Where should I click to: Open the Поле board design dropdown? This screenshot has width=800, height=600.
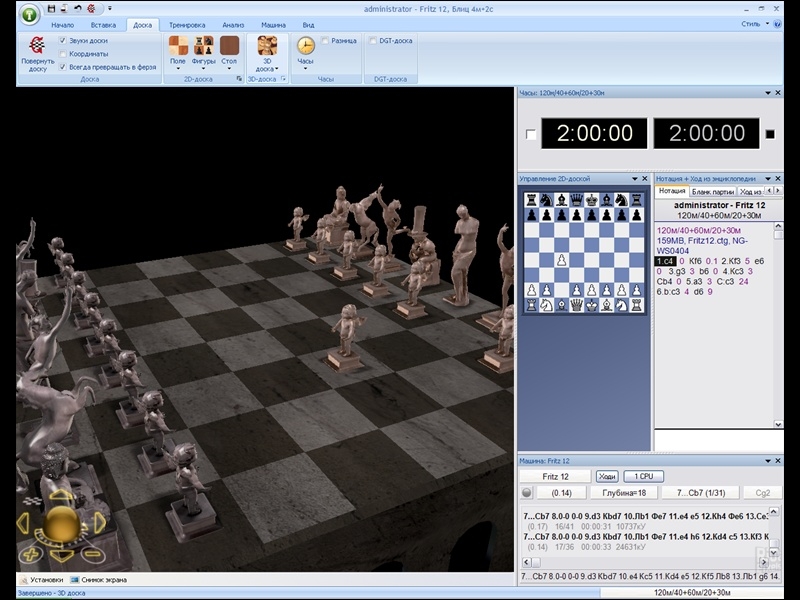click(178, 62)
